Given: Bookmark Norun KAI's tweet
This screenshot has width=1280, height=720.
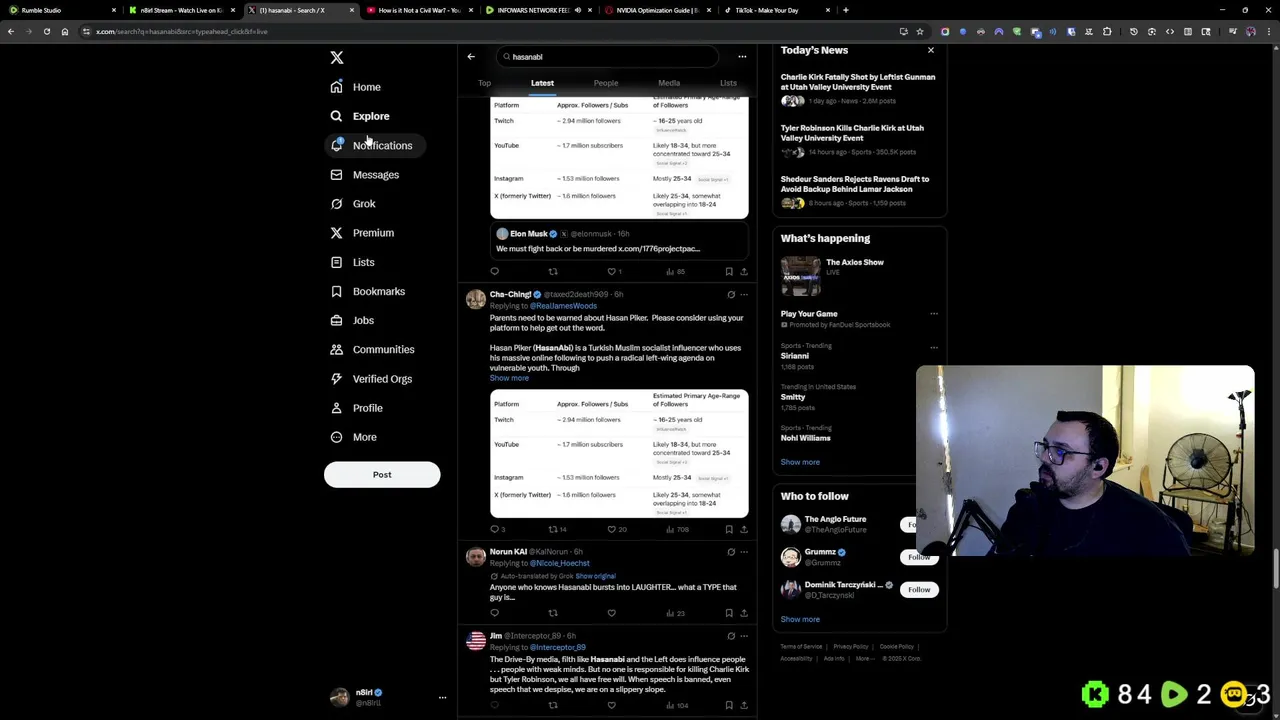Looking at the screenshot, I should coord(729,613).
